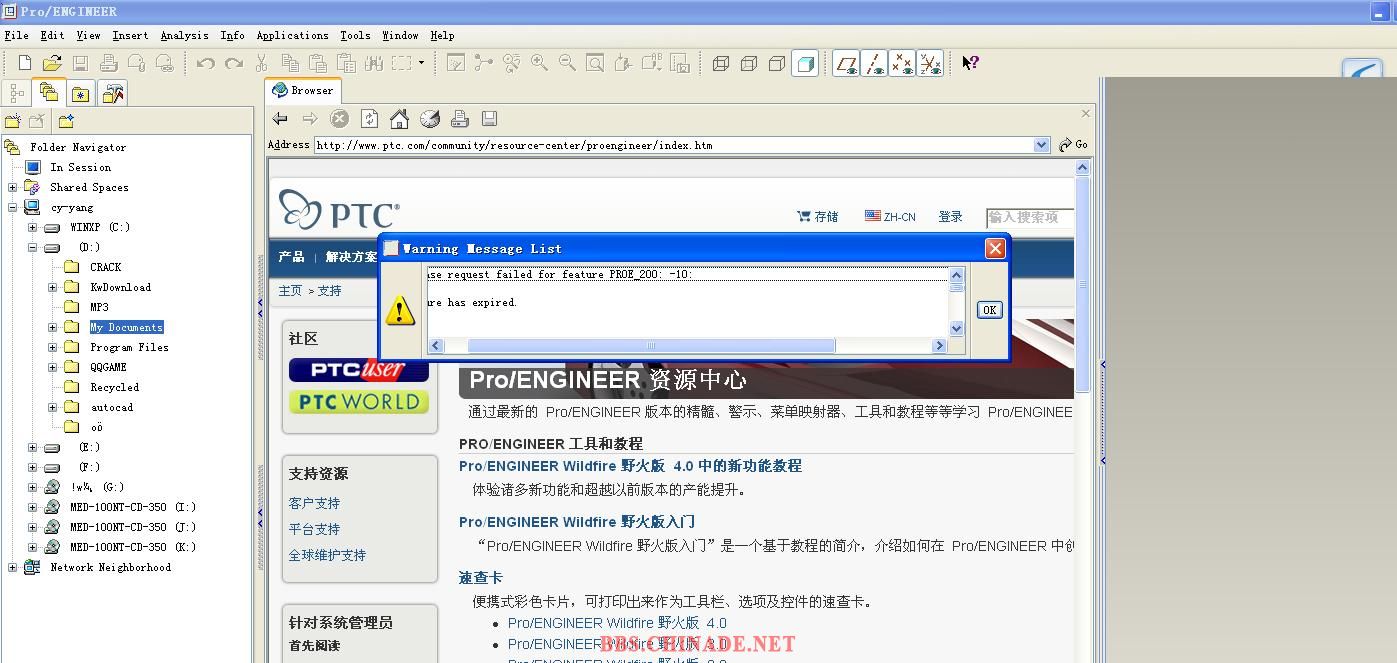1397x663 pixels.
Task: Click the context-sensitive help icon
Action: 970,63
